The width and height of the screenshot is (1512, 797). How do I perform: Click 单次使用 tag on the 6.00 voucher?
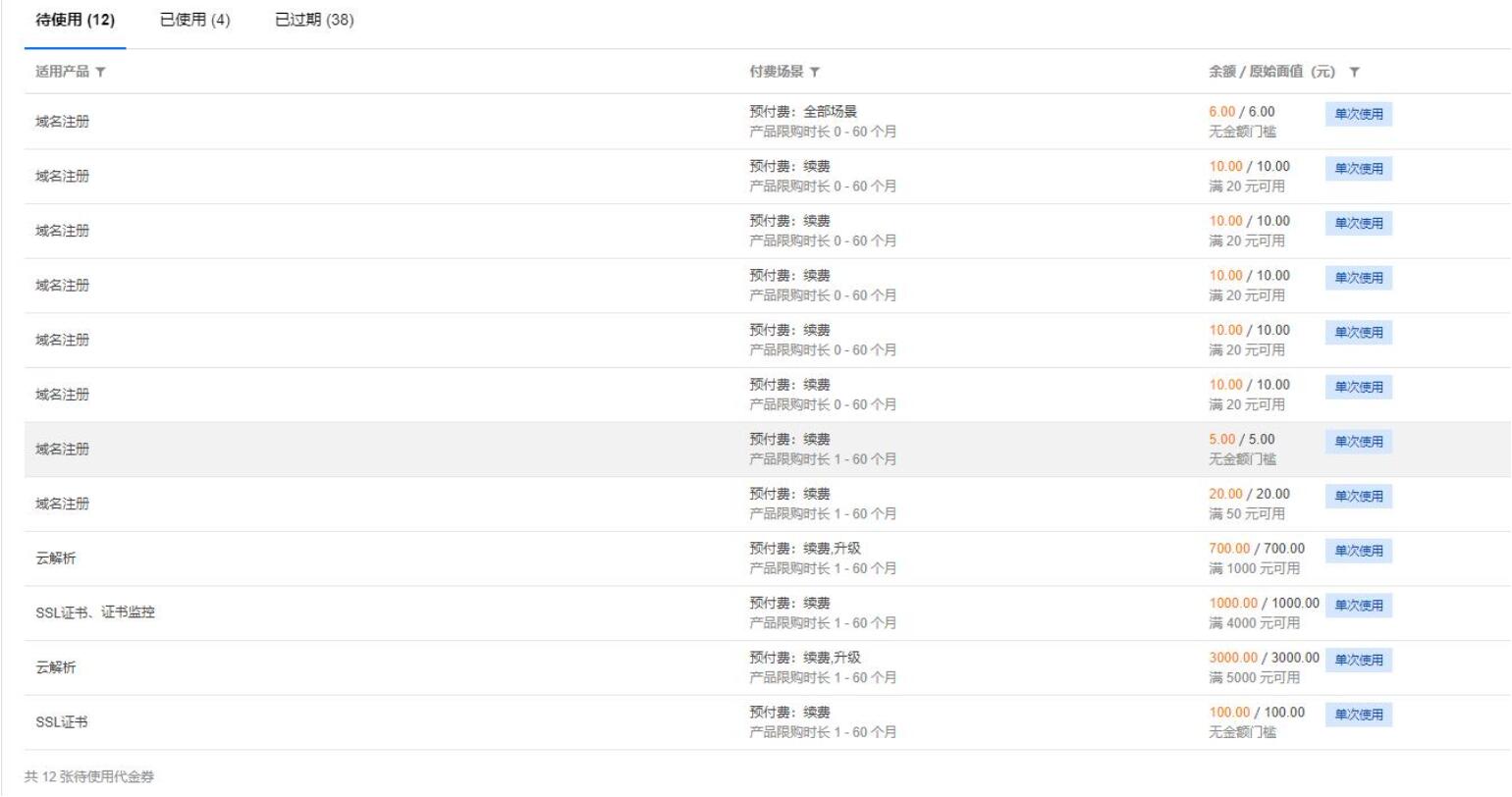1359,115
